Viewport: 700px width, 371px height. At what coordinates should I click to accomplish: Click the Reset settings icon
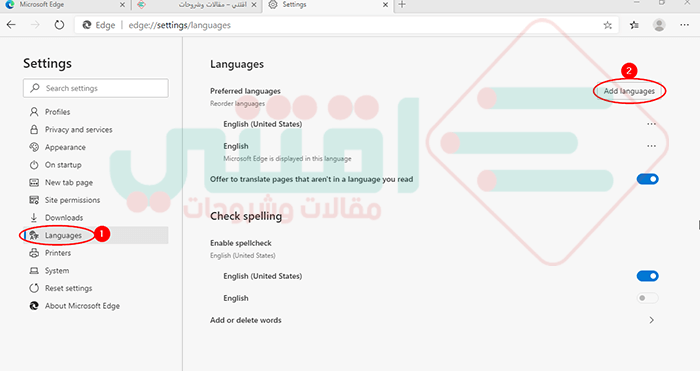tap(34, 288)
